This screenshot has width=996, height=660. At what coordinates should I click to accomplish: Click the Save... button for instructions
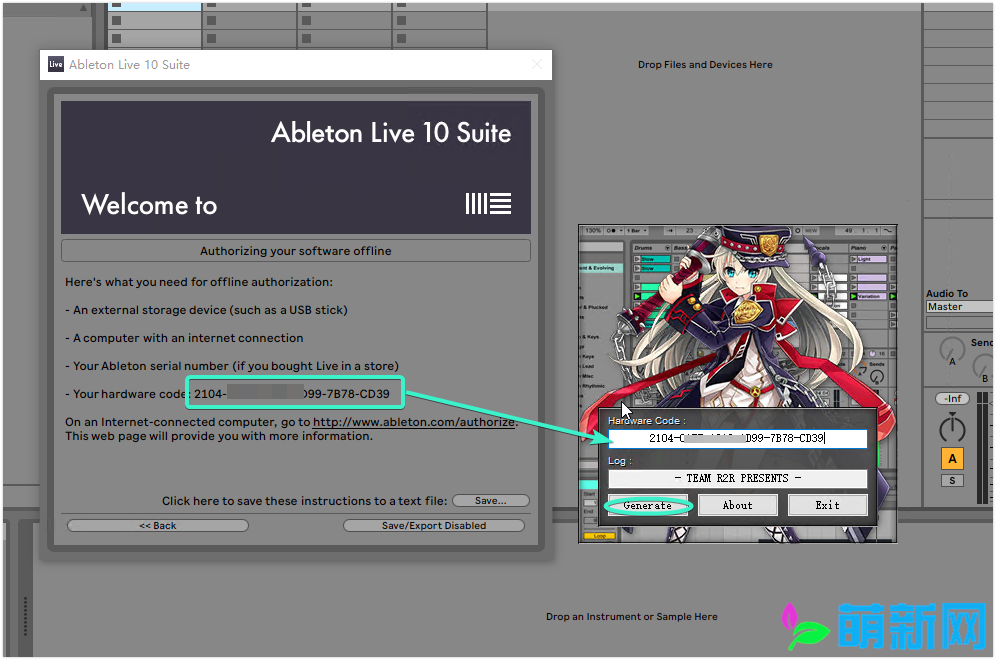point(490,501)
